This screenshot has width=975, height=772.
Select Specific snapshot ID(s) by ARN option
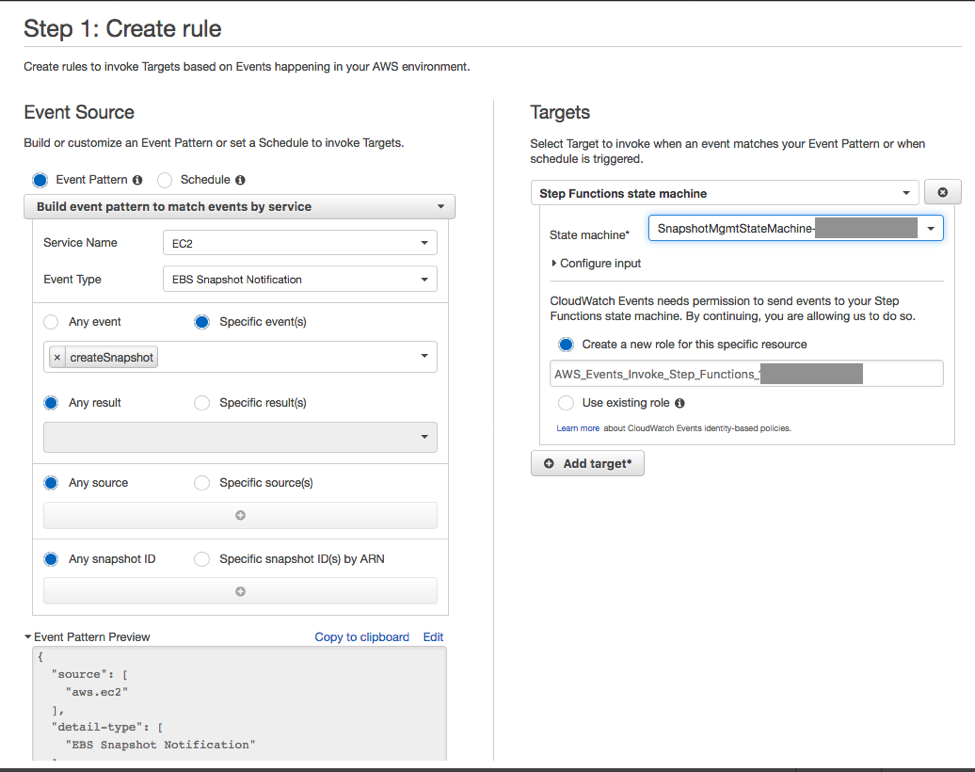pos(202,559)
